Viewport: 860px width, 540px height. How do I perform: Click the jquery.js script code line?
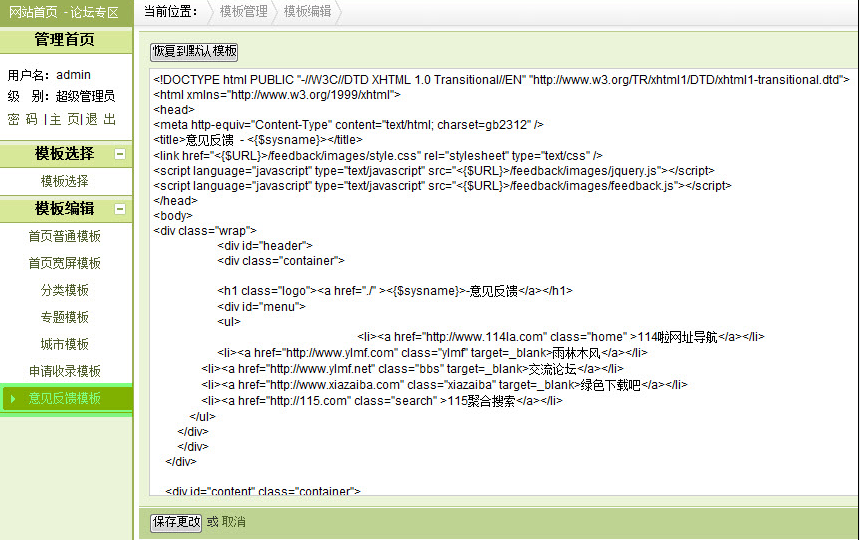click(x=434, y=170)
